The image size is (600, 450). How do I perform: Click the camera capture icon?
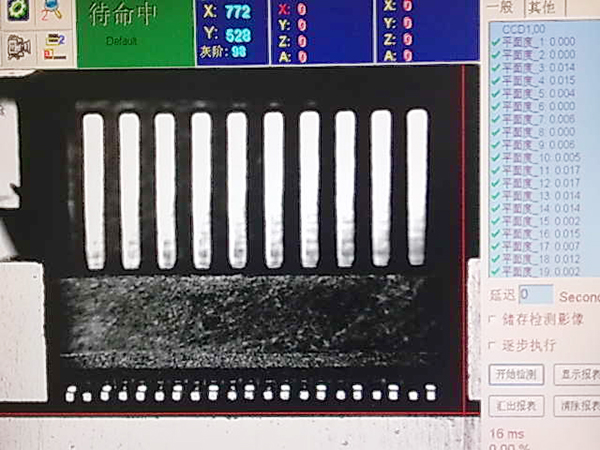click(x=17, y=46)
